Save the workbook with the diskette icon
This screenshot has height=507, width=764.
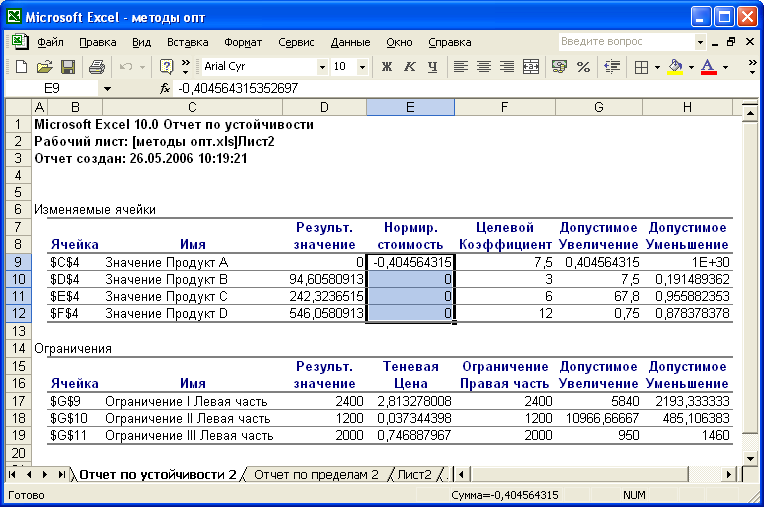coord(68,67)
